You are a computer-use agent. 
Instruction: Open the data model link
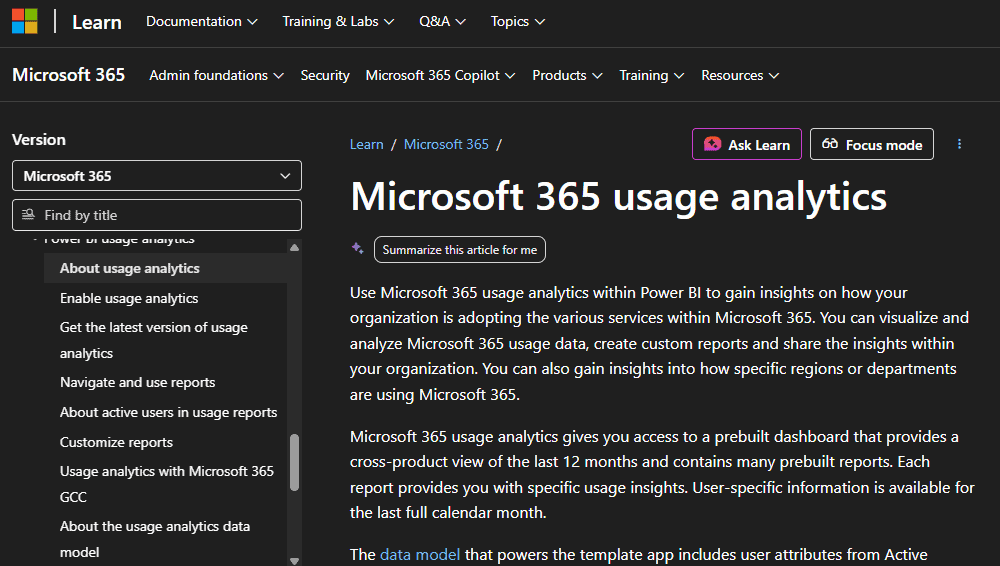420,555
